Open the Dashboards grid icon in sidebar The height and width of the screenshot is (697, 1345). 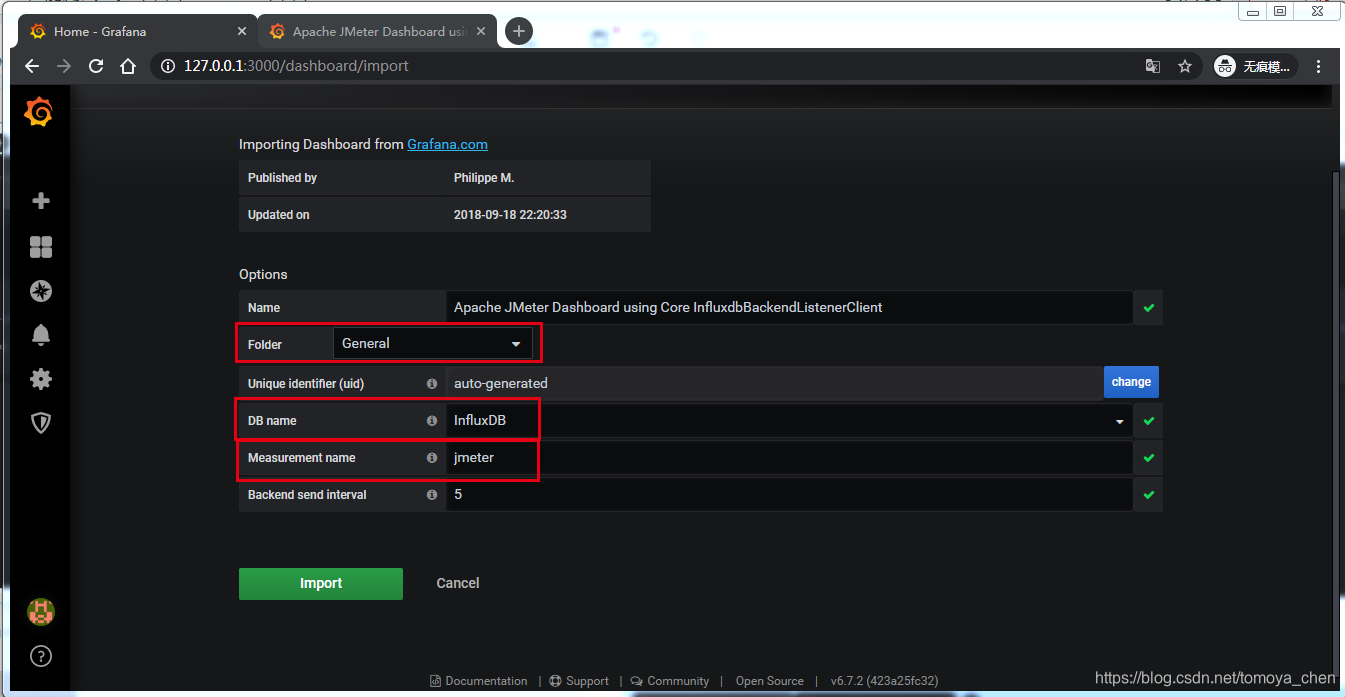point(41,247)
